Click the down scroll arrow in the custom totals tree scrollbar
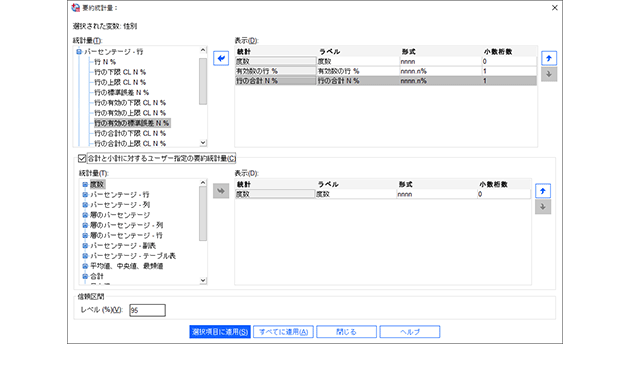630x380 pixels. pos(203,280)
